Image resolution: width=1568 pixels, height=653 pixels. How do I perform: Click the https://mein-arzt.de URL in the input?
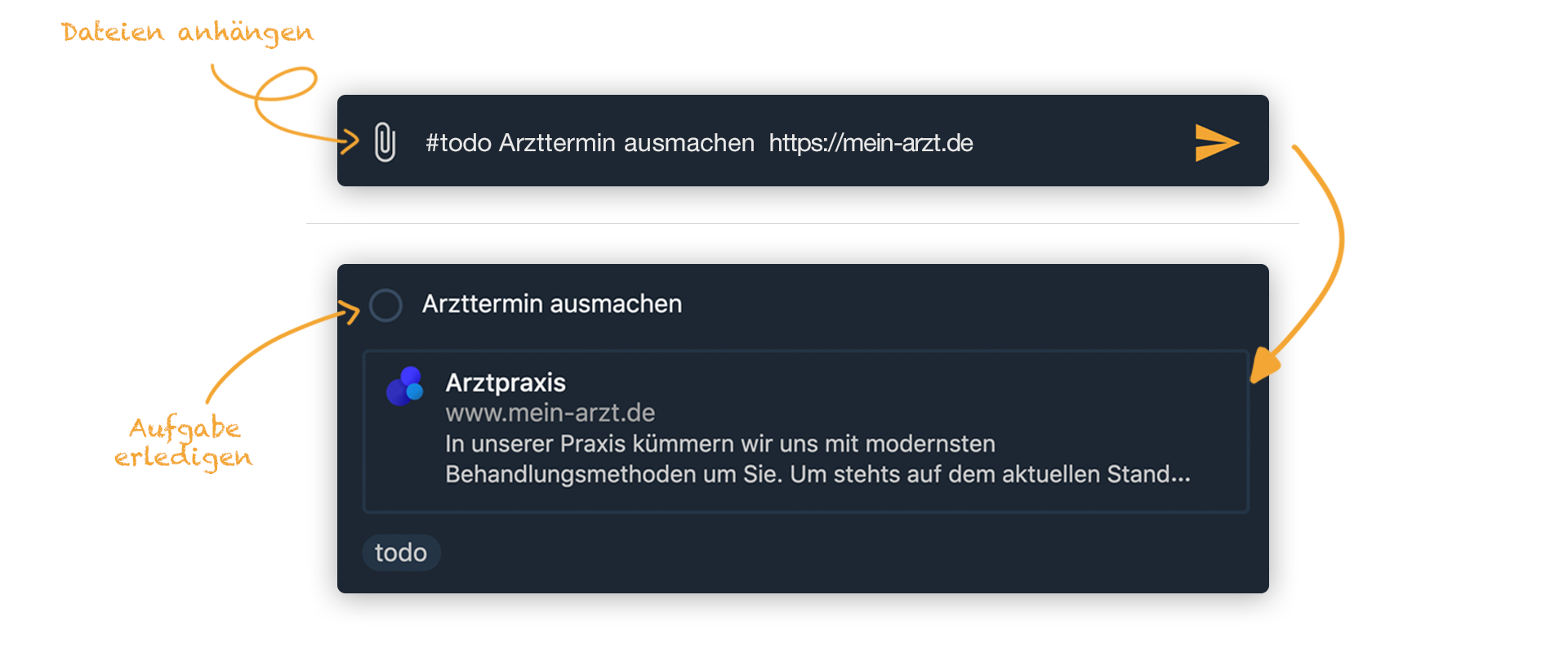click(871, 143)
